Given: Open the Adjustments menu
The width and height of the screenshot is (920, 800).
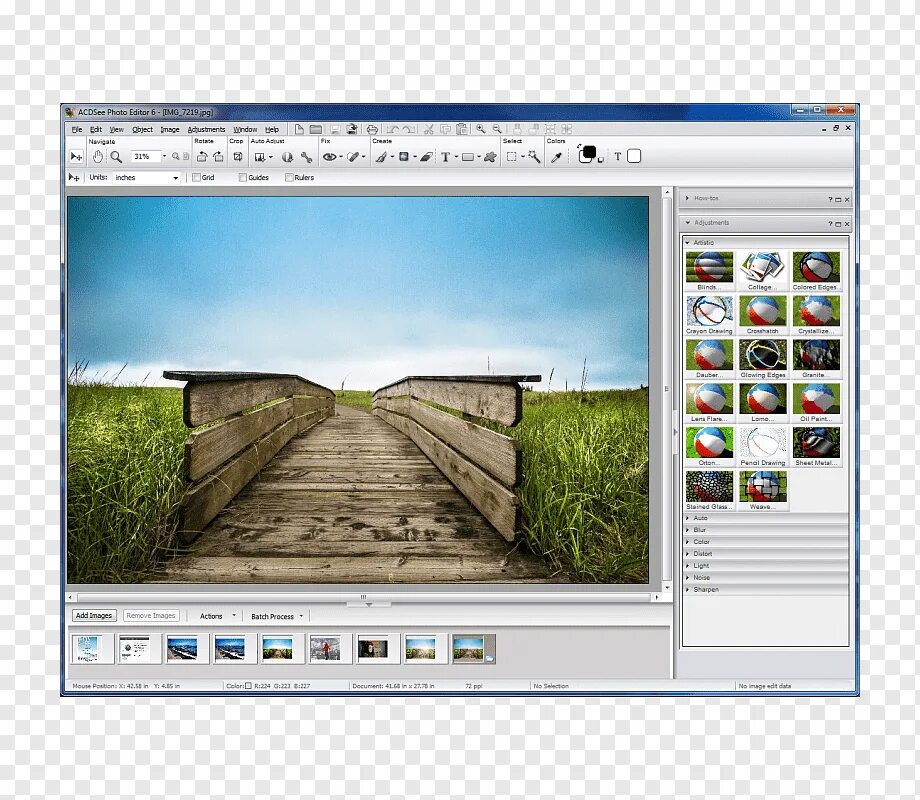Looking at the screenshot, I should click(x=206, y=129).
